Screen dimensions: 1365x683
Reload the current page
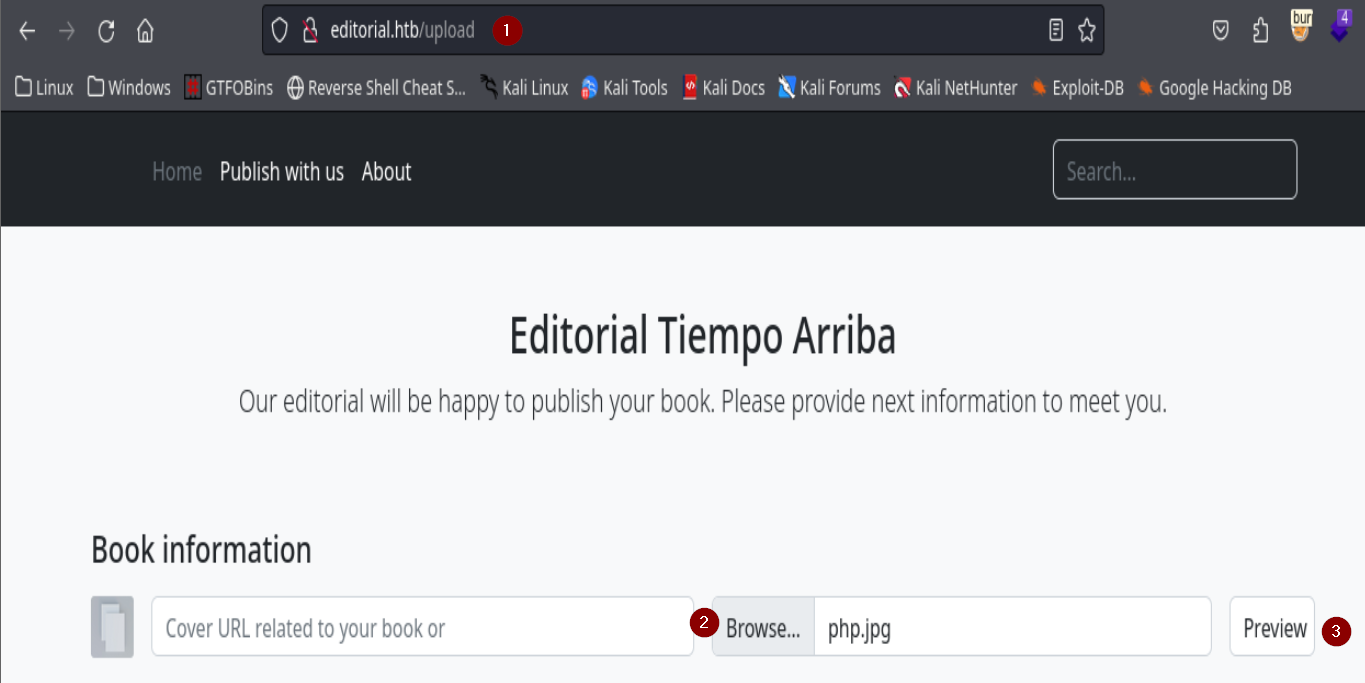(106, 31)
